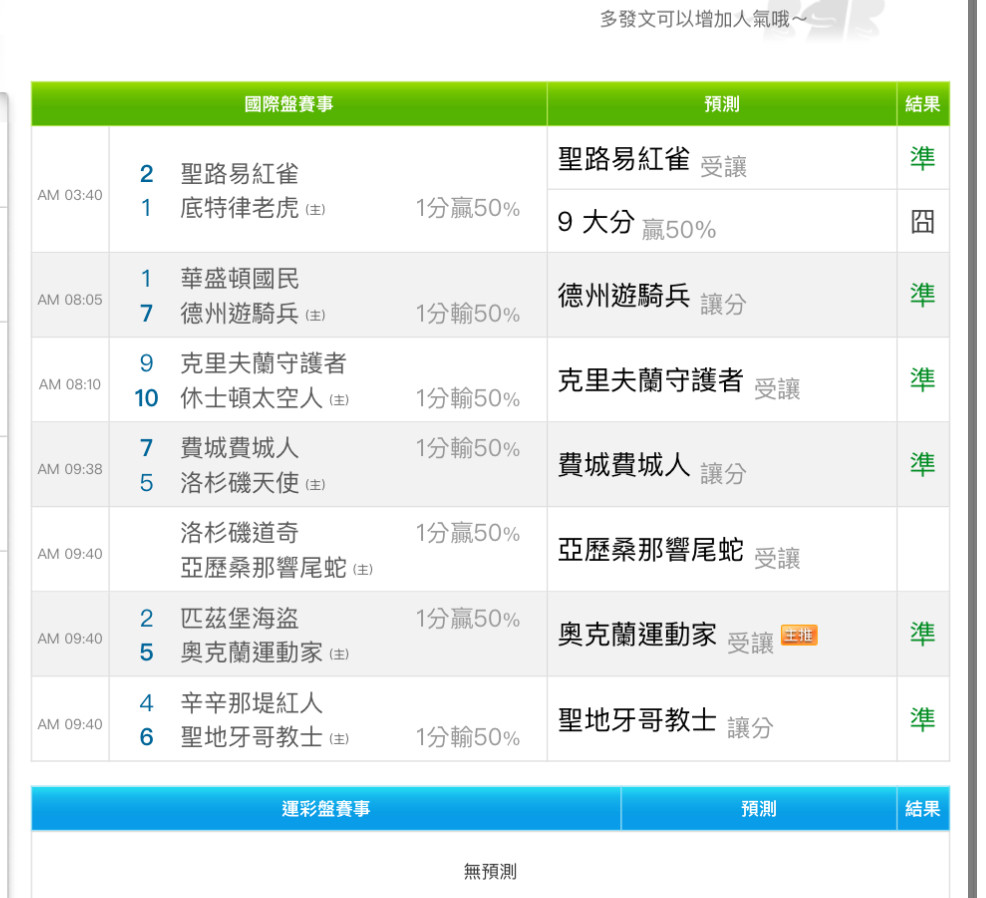The width and height of the screenshot is (986, 898).
Task: Select 聖地牙哥教士 in the match column
Action: coord(252,737)
